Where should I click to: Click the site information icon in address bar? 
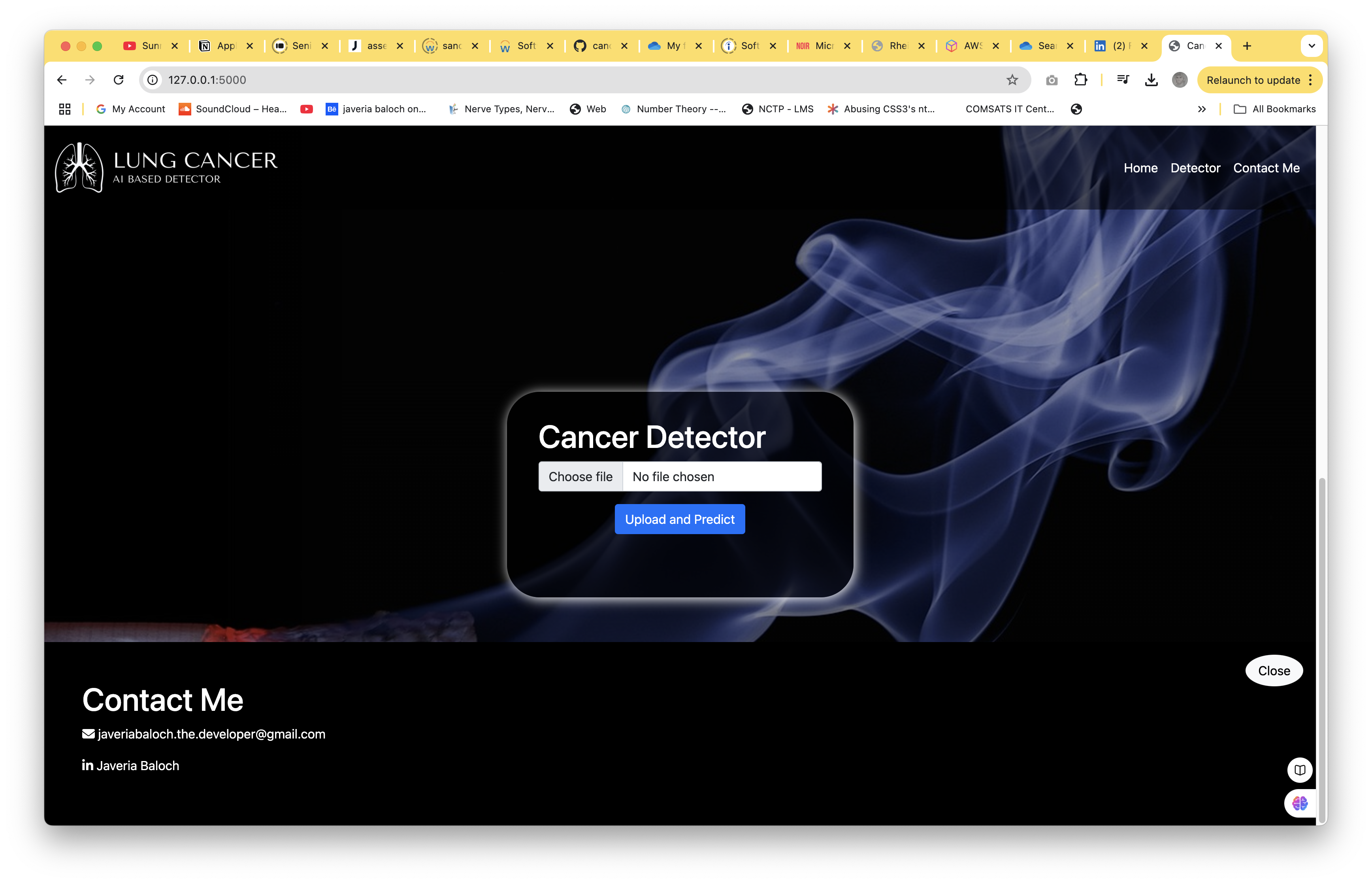(x=153, y=80)
